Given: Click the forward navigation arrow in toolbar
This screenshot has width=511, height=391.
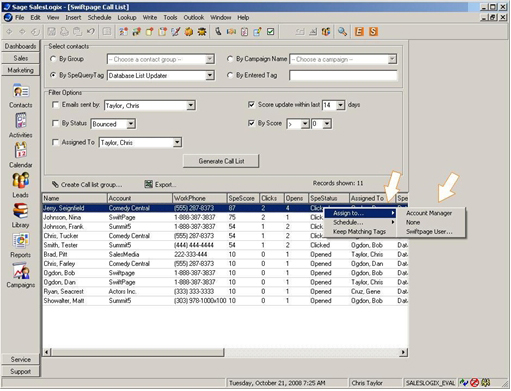Looking at the screenshot, I should tap(22, 32).
